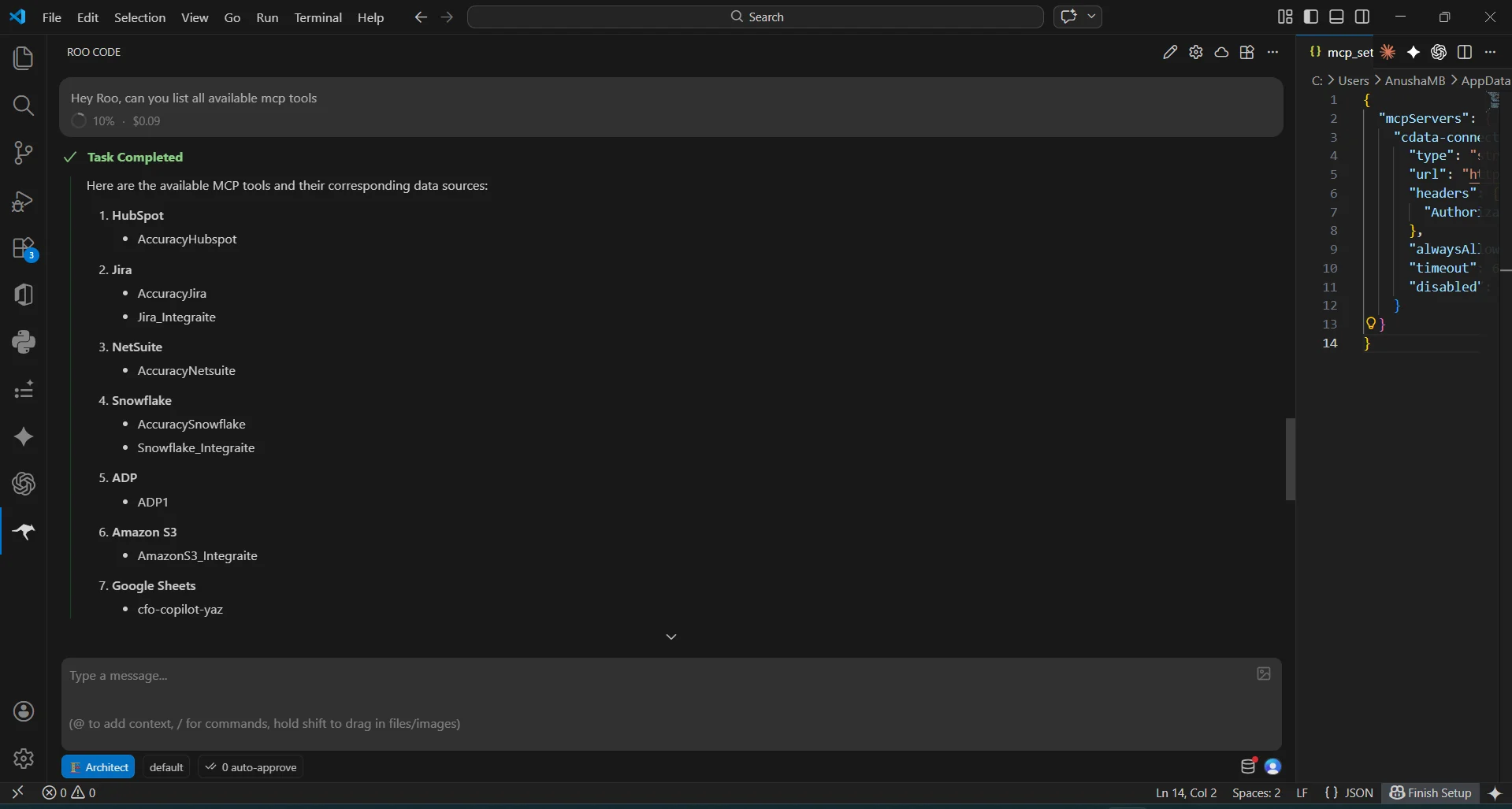Screen dimensions: 1512x809
Task: Open the Explorer view in activity bar
Action: tap(24, 58)
